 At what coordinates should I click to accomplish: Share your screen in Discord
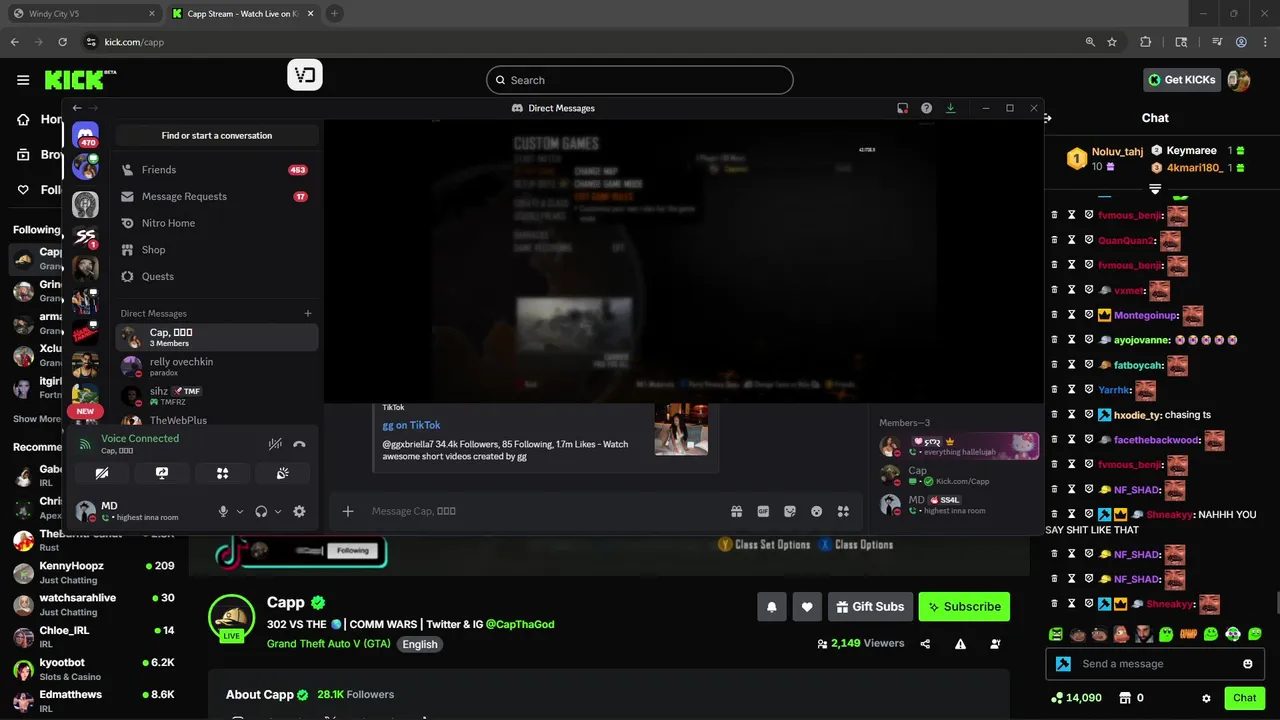coord(162,473)
